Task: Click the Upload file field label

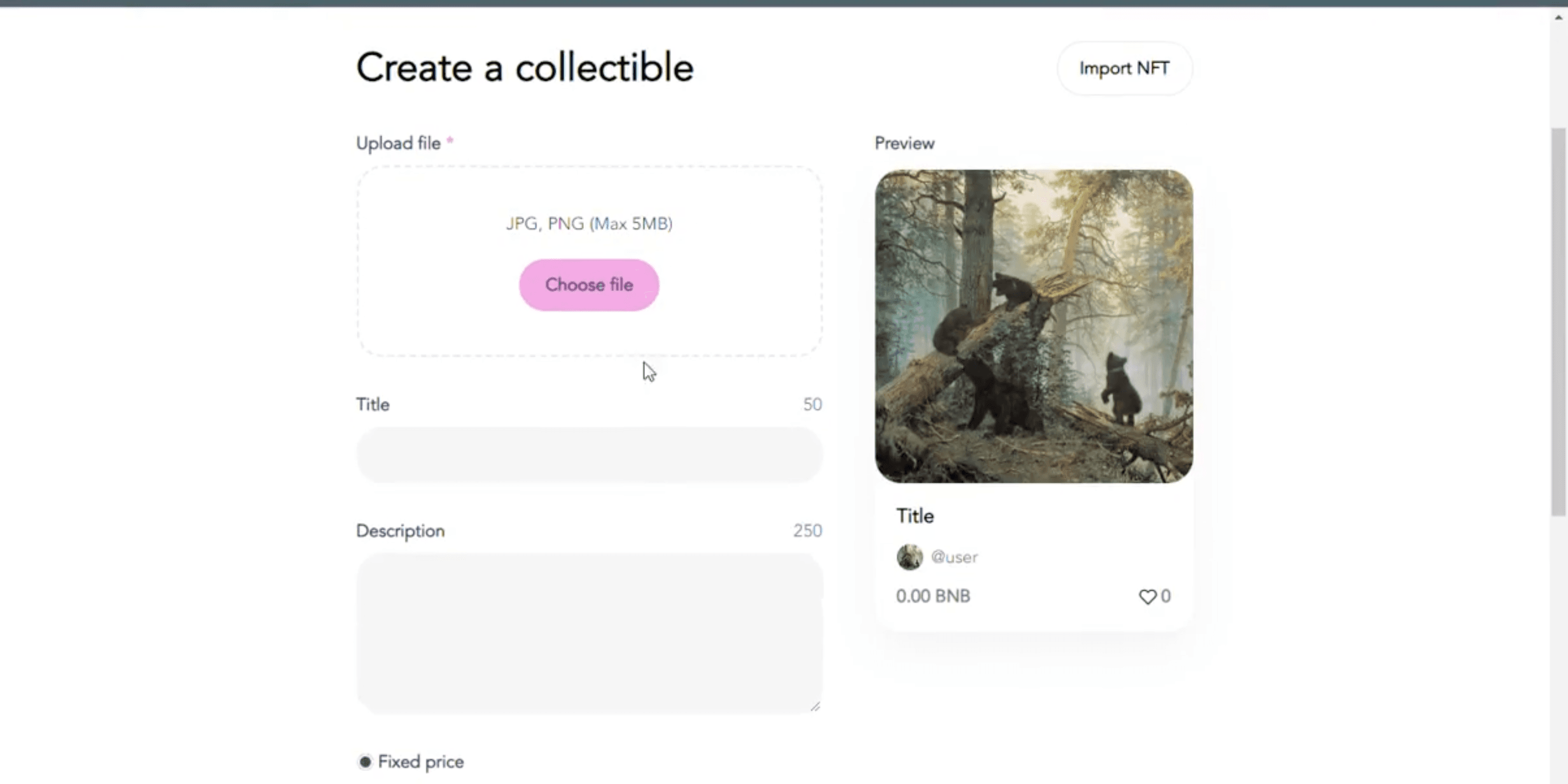Action: pos(398,143)
